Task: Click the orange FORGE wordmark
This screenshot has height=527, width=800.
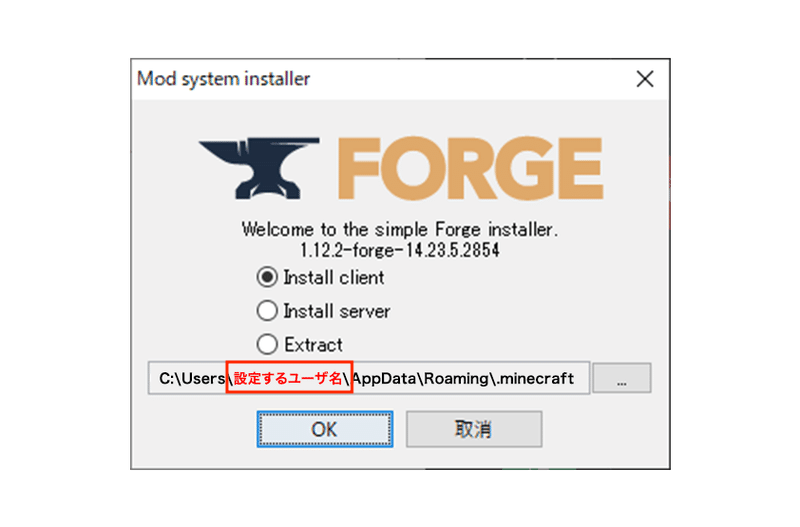Action: click(x=470, y=168)
